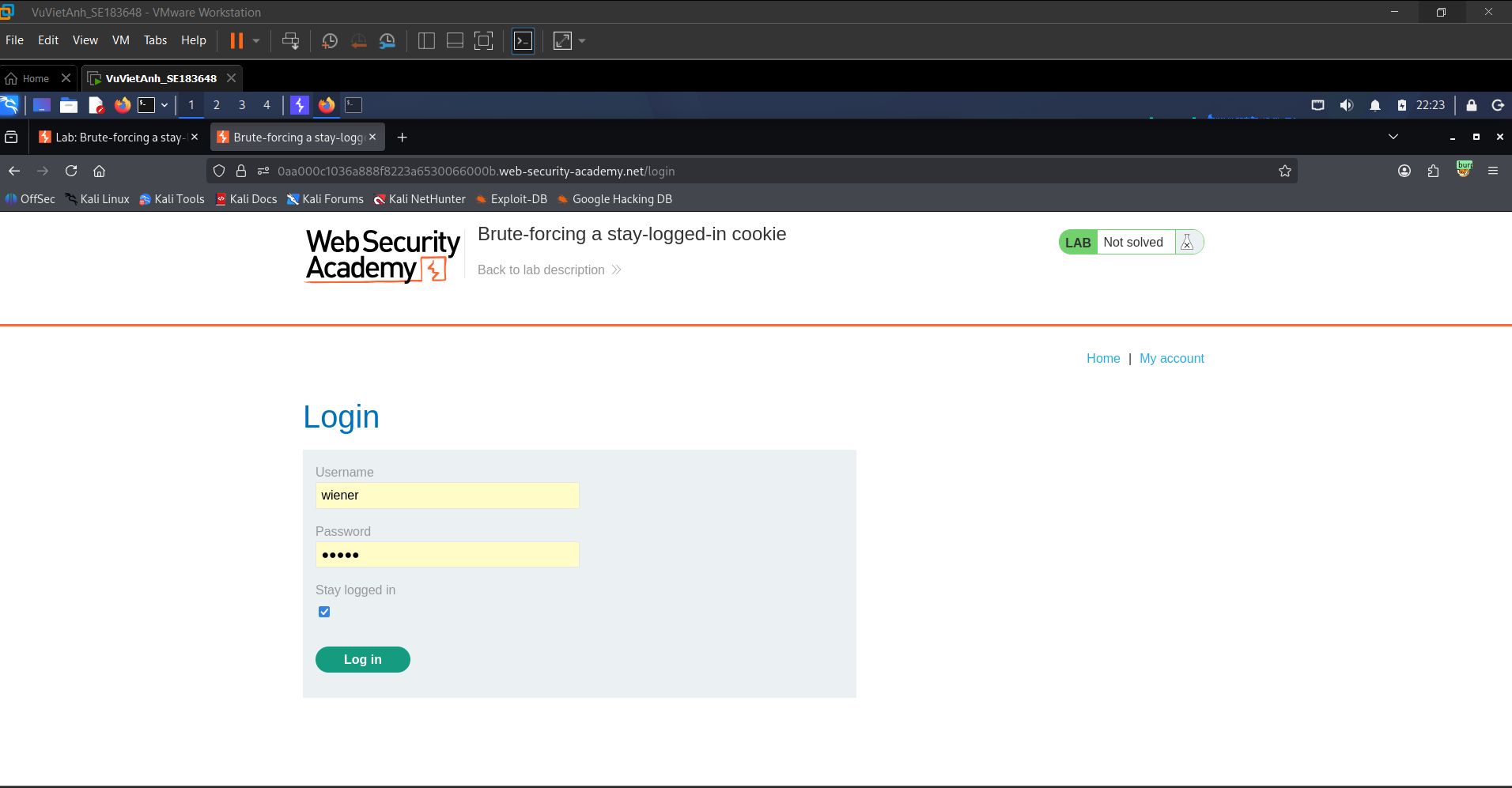Viewport: 1512px width, 788px height.
Task: Open the OffSec bookmark
Action: tap(30, 199)
